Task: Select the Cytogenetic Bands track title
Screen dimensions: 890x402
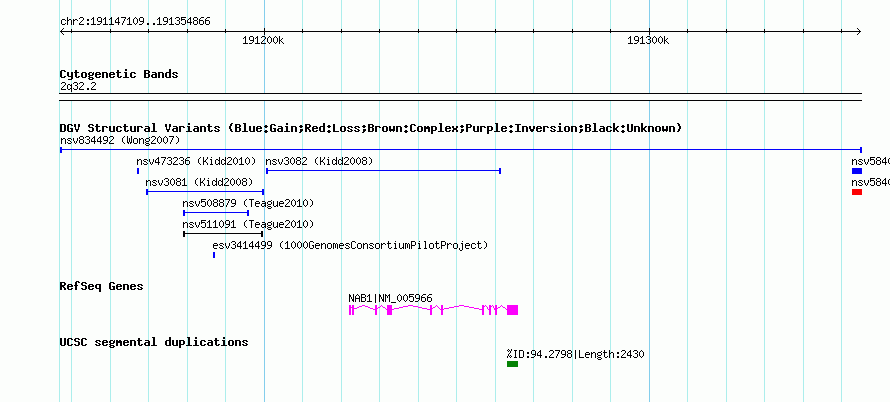Action: click(119, 74)
